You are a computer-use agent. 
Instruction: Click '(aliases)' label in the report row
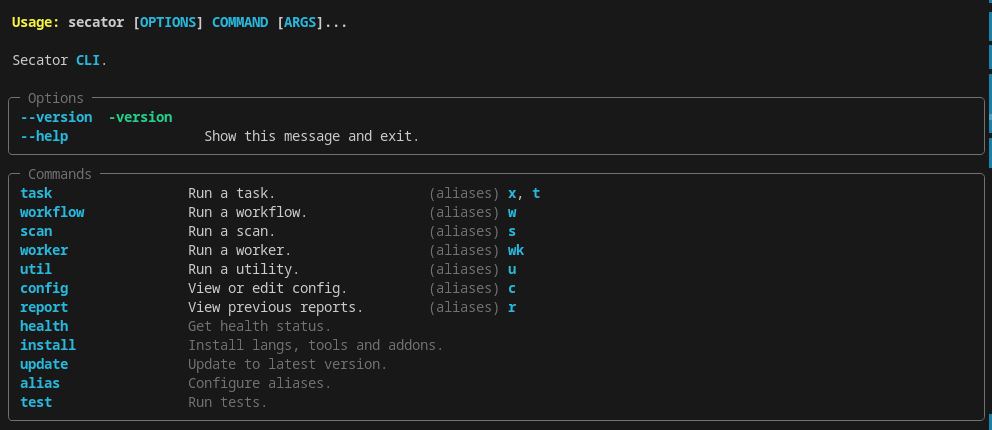(x=464, y=307)
